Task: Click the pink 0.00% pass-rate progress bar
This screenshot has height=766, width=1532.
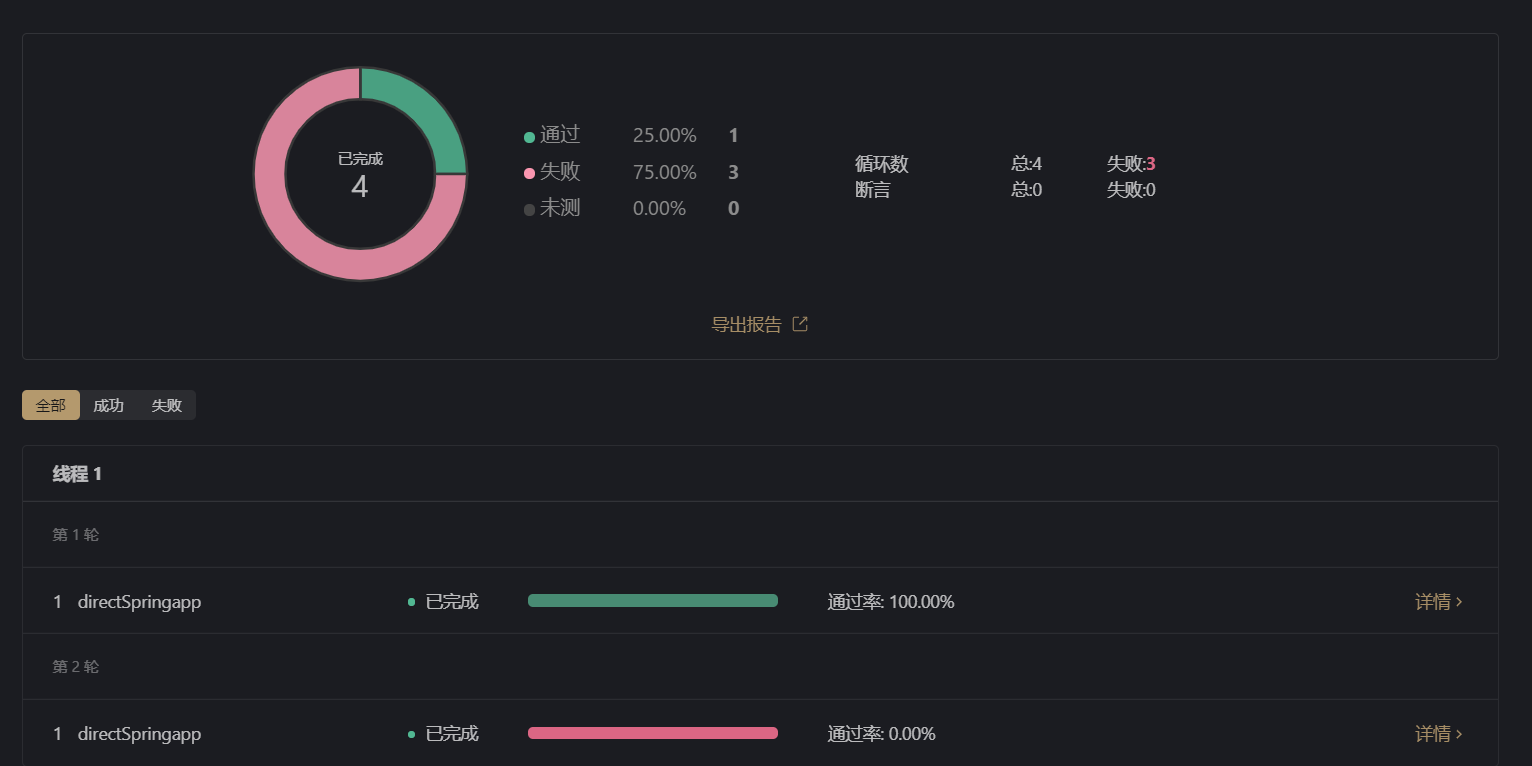Action: pyautogui.click(x=652, y=733)
